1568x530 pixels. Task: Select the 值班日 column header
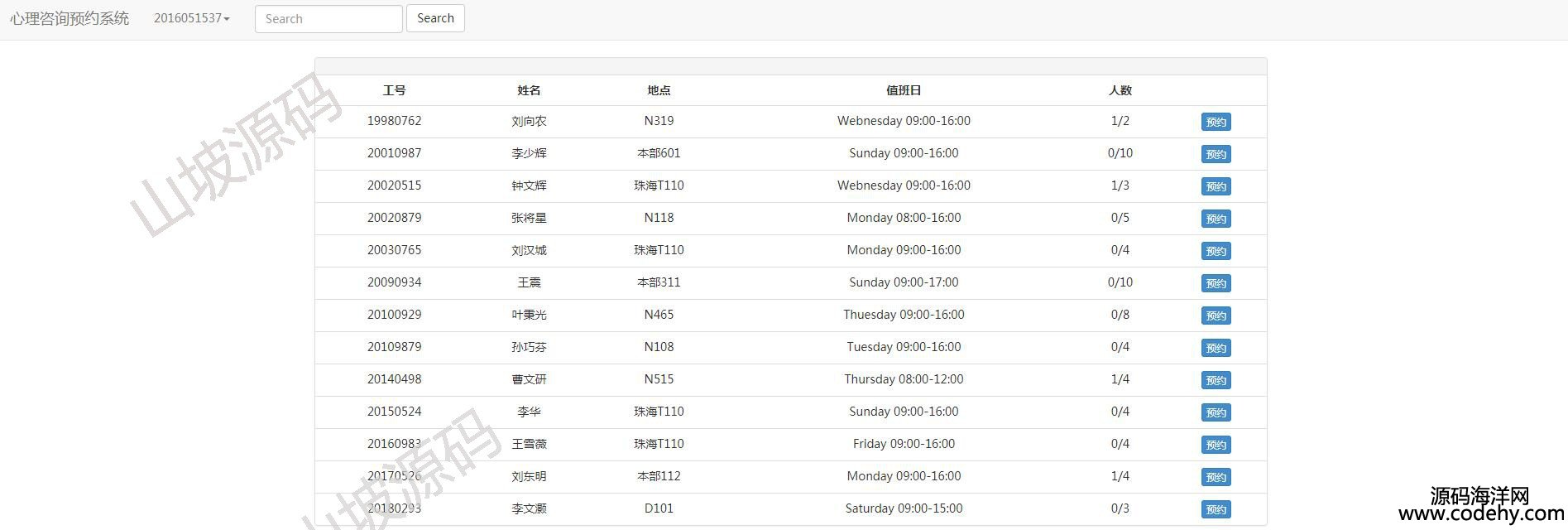[904, 90]
